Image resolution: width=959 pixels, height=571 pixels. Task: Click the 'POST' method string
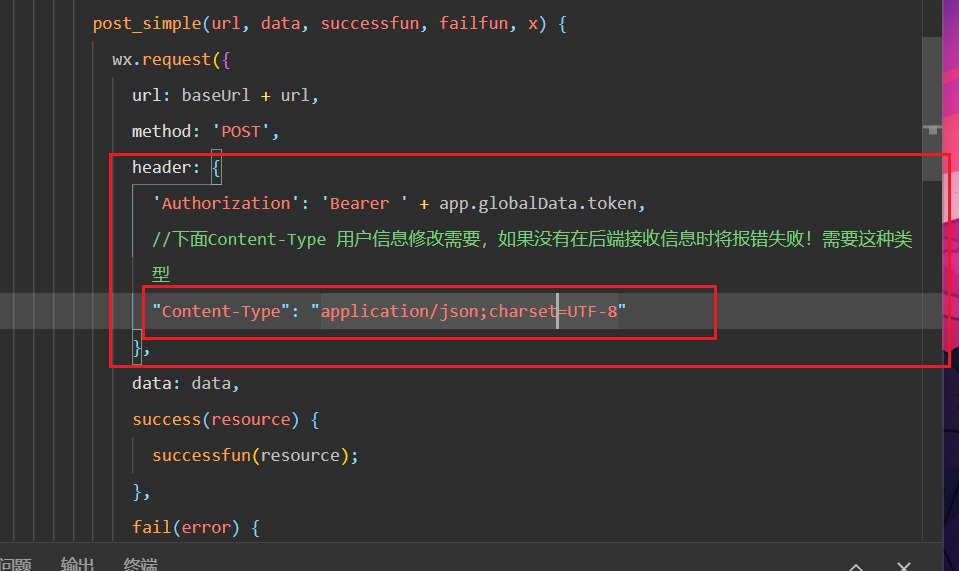point(241,131)
